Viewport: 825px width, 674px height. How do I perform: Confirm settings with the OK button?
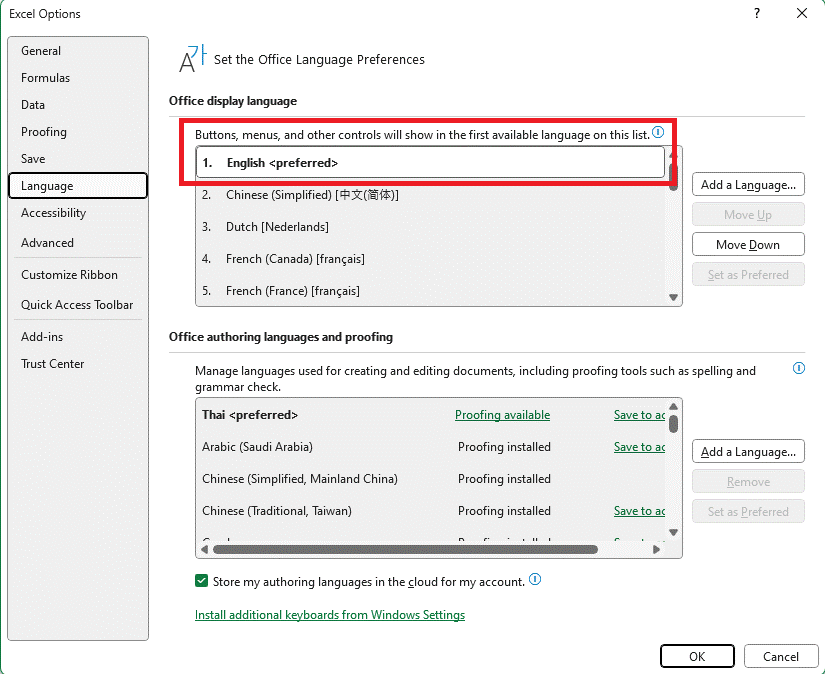pyautogui.click(x=697, y=656)
